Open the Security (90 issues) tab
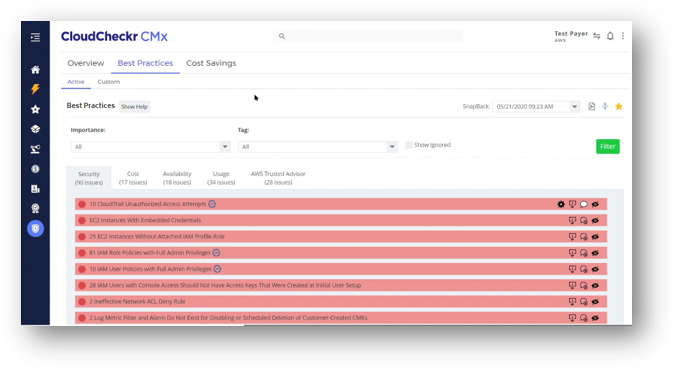The width and height of the screenshot is (674, 368). pyautogui.click(x=89, y=178)
